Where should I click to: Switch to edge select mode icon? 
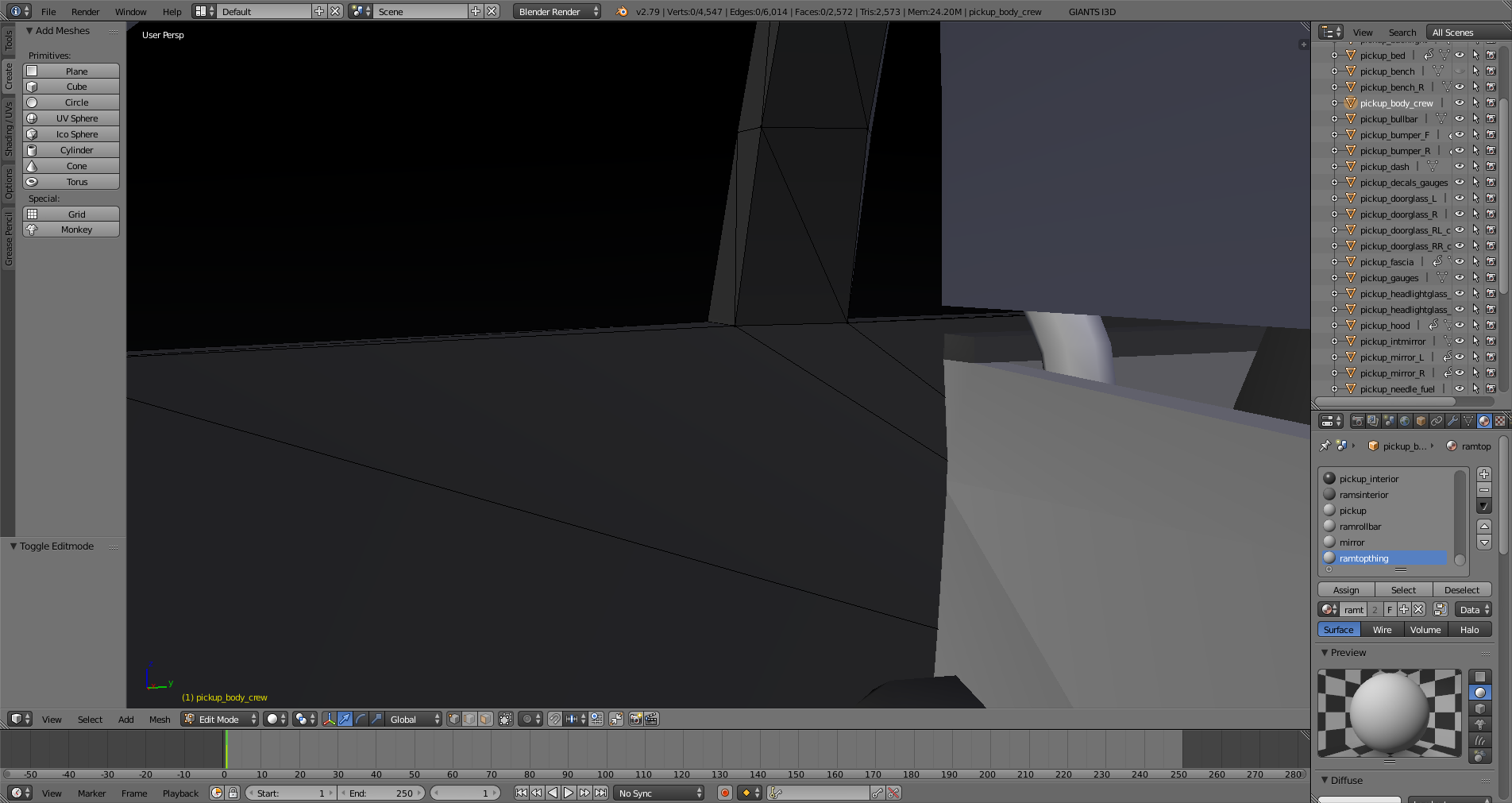(469, 719)
